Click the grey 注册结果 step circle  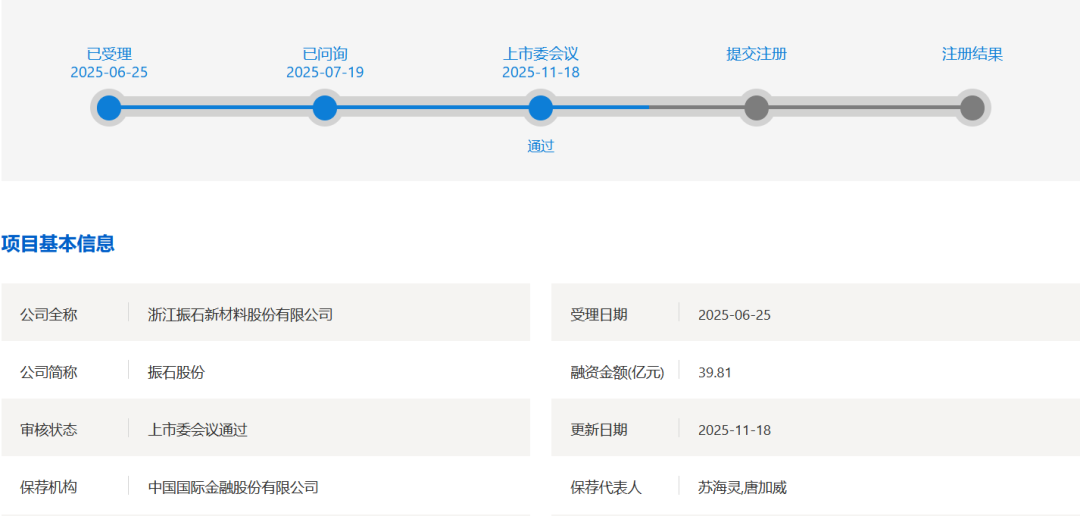click(972, 108)
